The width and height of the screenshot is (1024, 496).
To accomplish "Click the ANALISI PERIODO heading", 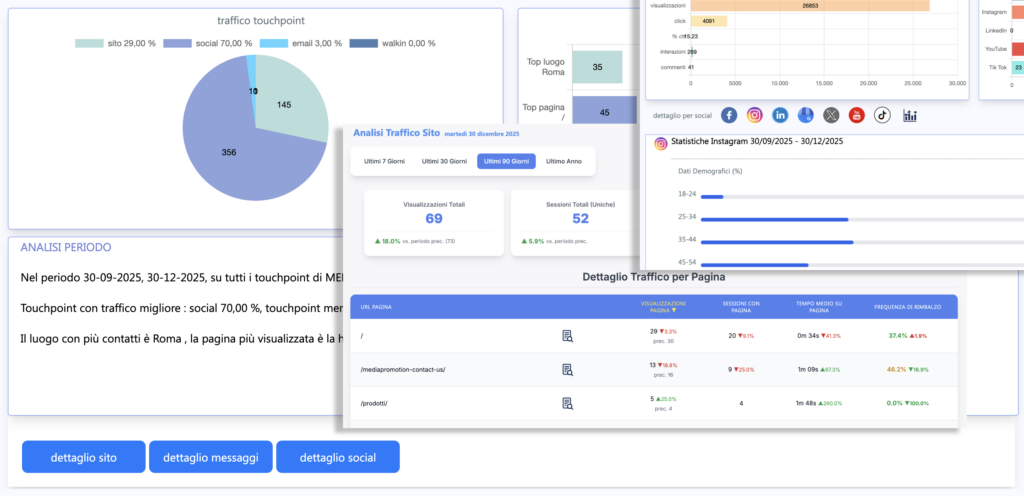I will point(66,248).
